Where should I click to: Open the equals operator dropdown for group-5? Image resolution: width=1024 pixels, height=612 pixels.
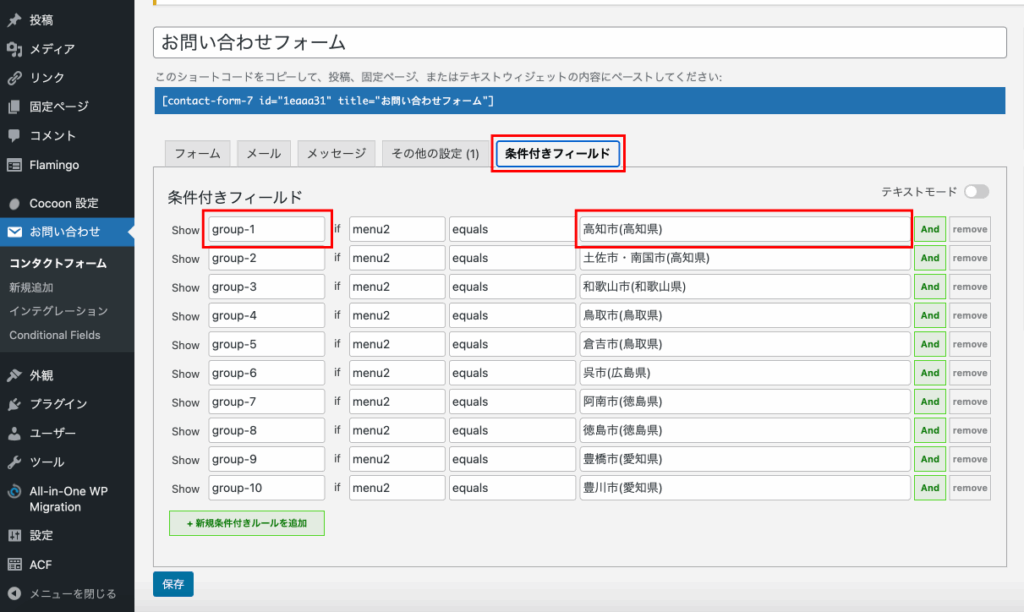[x=511, y=345]
